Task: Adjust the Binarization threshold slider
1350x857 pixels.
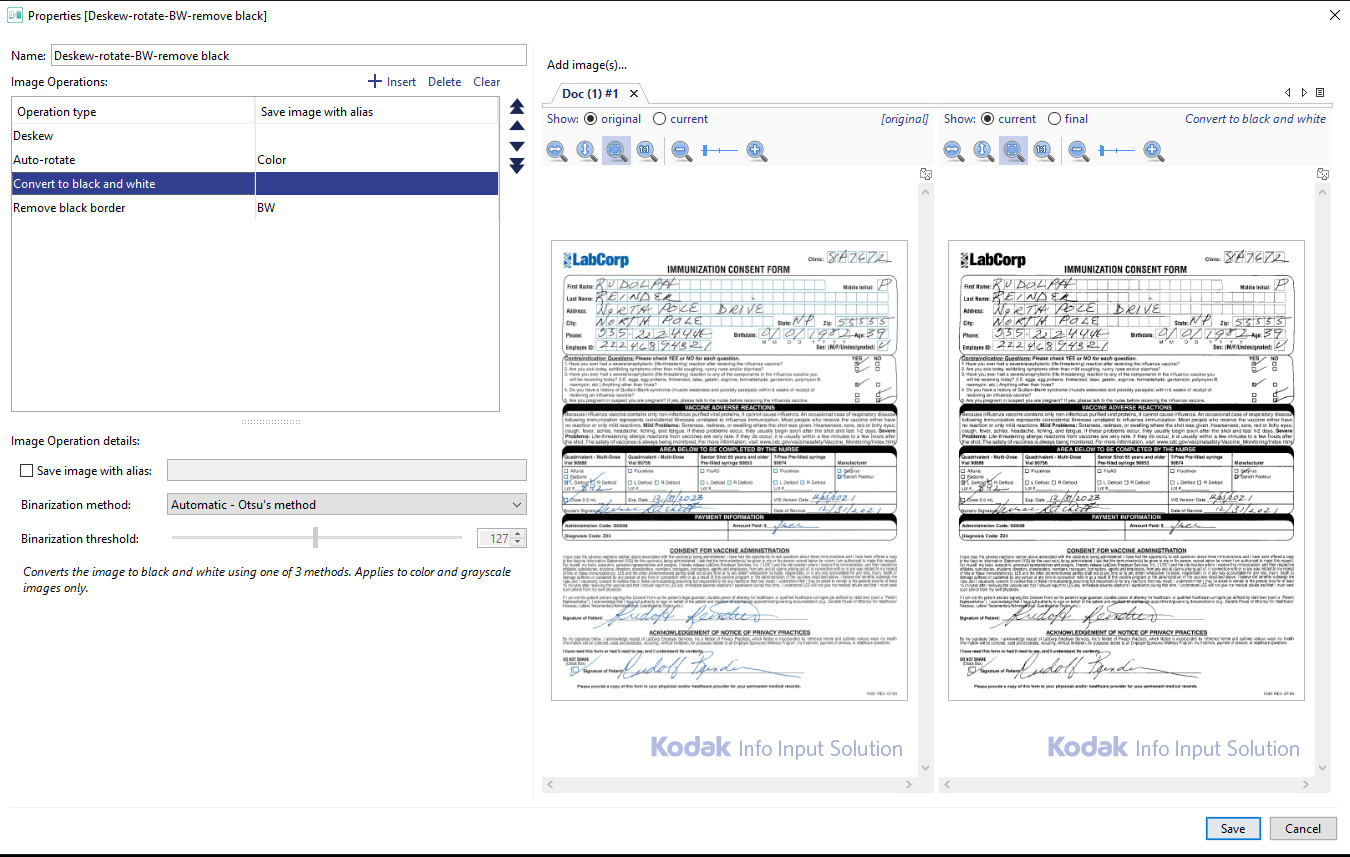Action: point(316,537)
